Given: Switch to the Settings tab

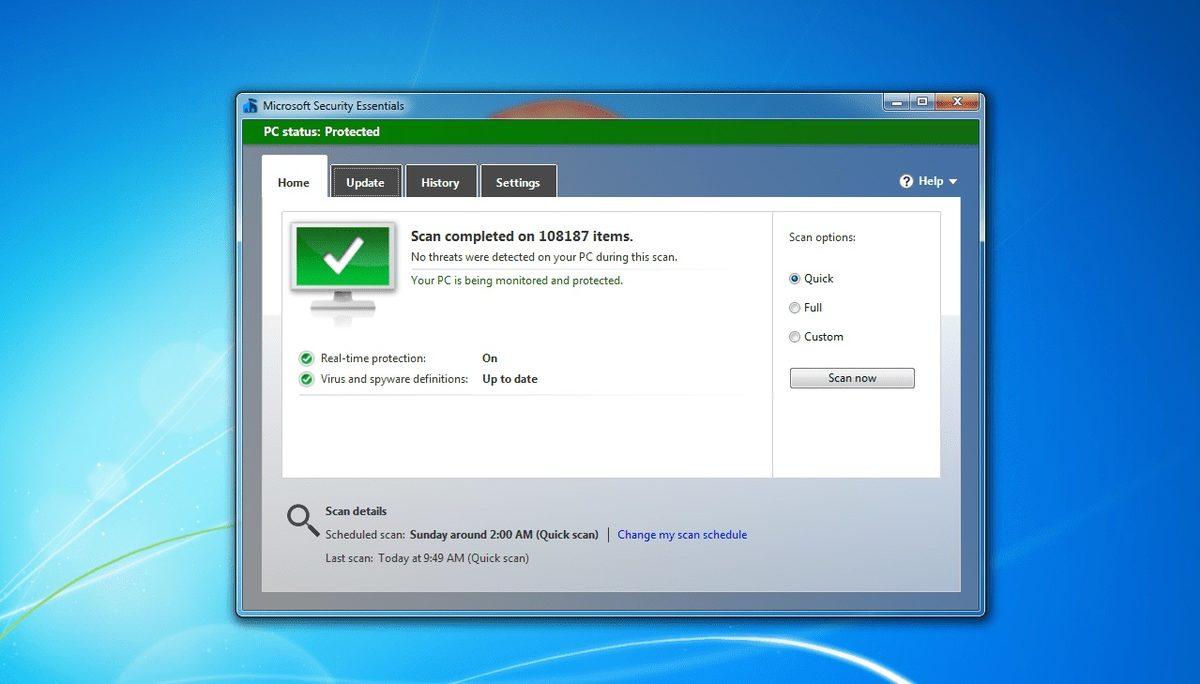Looking at the screenshot, I should click(518, 181).
